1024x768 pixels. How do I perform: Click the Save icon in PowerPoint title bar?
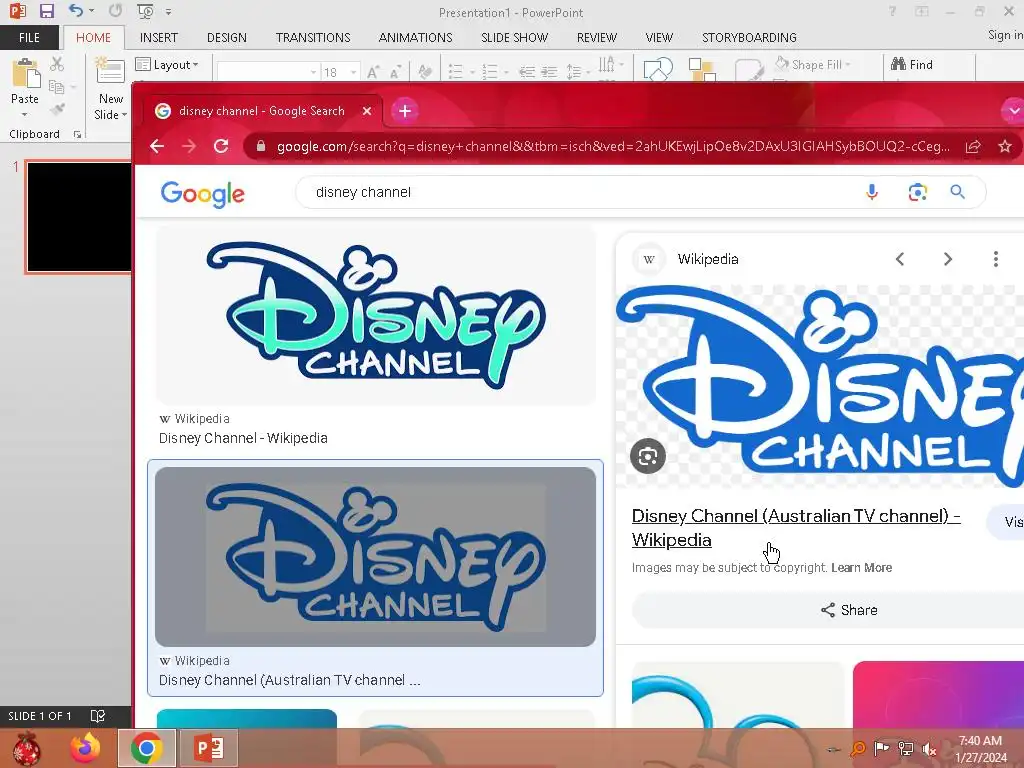tap(46, 11)
